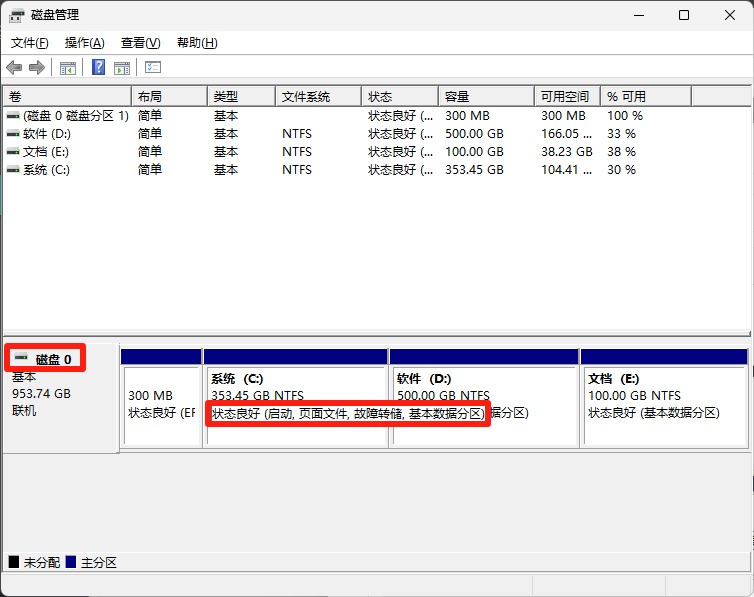This screenshot has height=597, width=754.
Task: Click the Disk Management title bar icon
Action: click(16, 15)
